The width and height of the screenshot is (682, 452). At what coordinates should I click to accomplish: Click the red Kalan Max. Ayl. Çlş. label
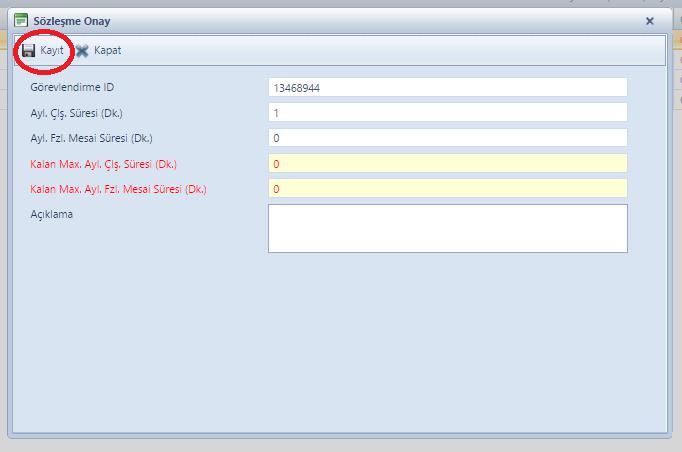click(x=104, y=163)
